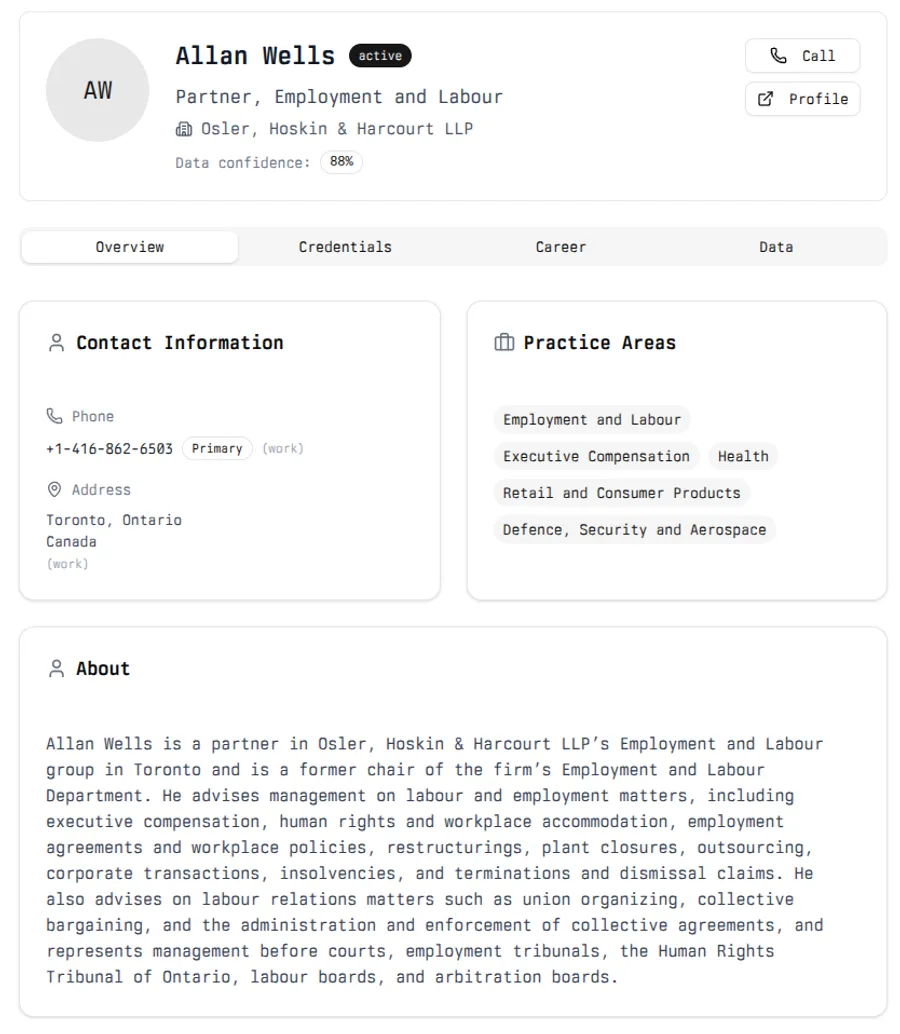Click the phone handset icon above the phone number

pos(54,416)
